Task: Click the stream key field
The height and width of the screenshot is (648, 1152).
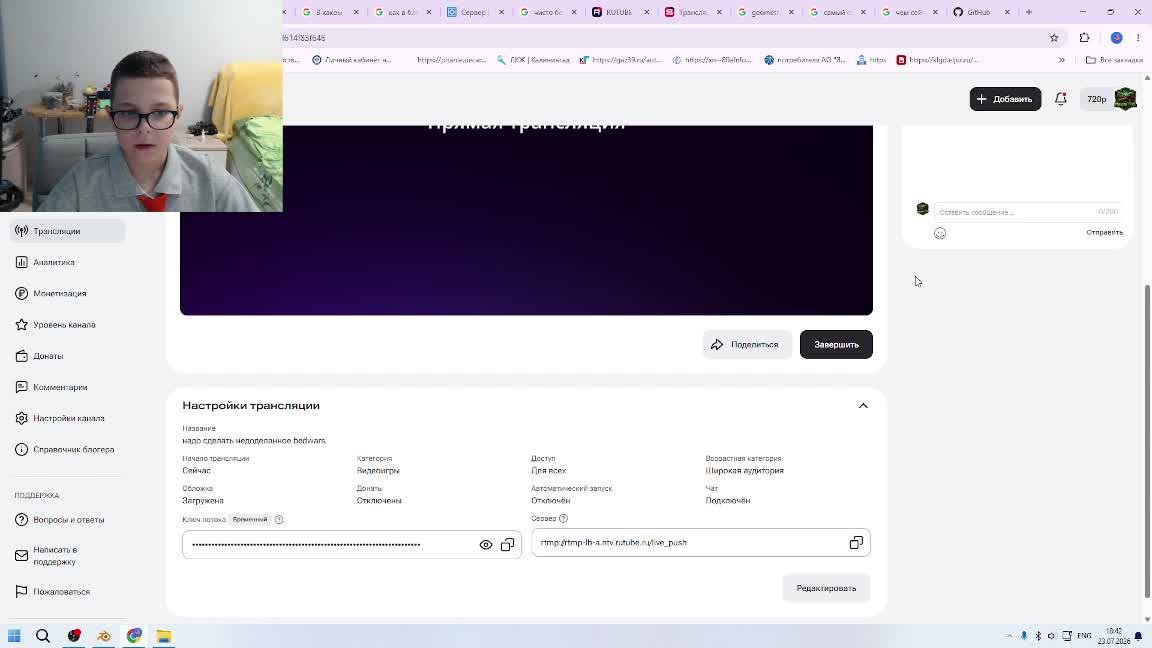Action: pyautogui.click(x=351, y=544)
